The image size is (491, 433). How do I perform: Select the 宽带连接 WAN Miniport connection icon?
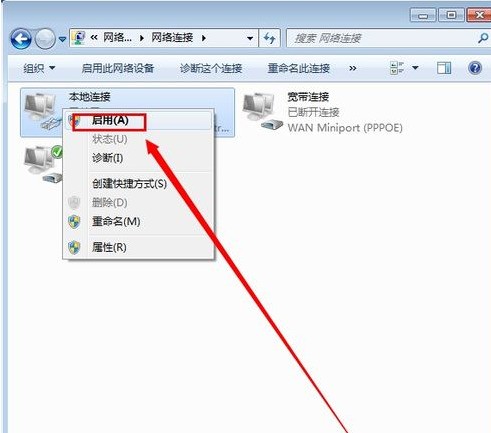coord(262,112)
